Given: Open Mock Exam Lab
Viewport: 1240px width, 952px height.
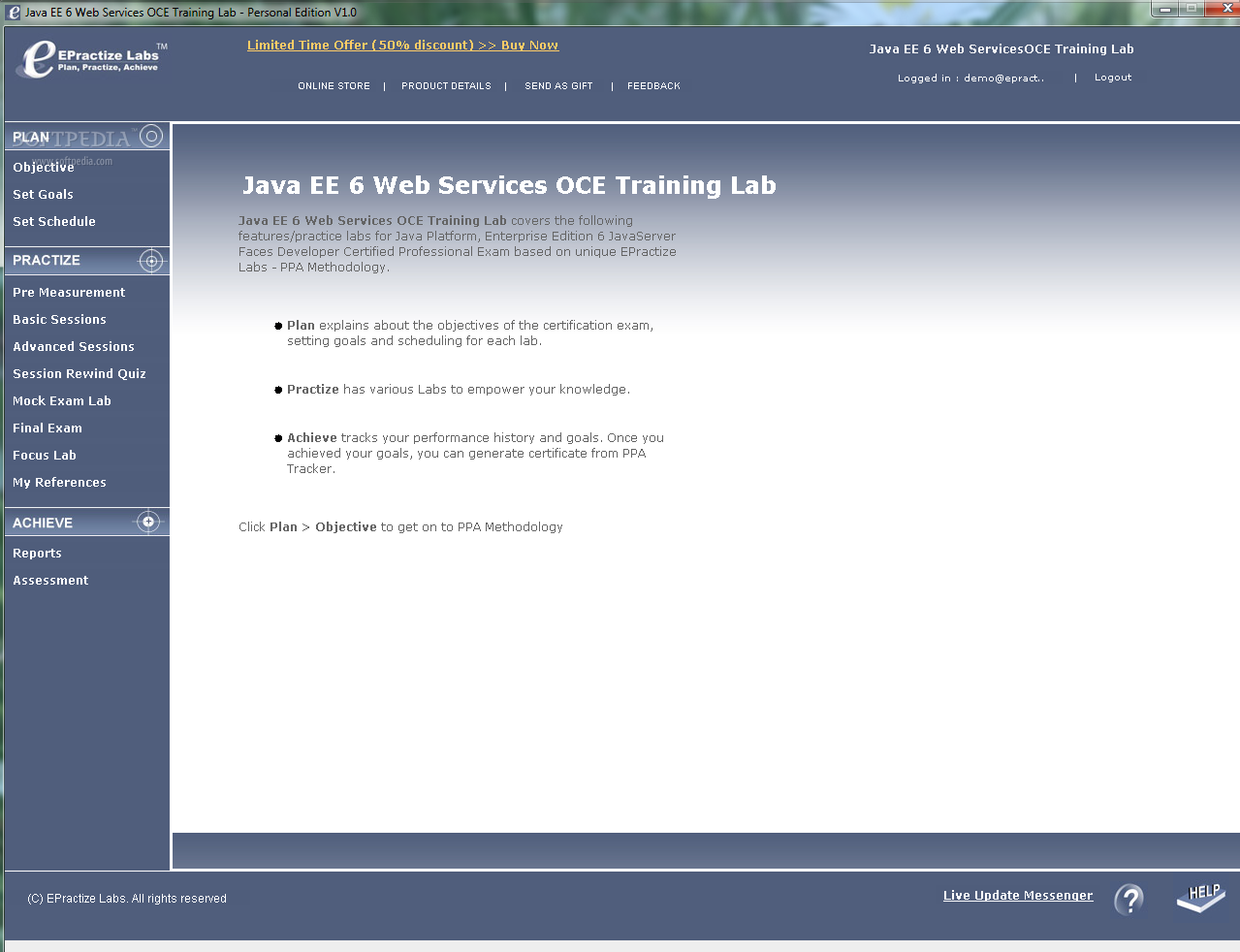Looking at the screenshot, I should (x=62, y=401).
